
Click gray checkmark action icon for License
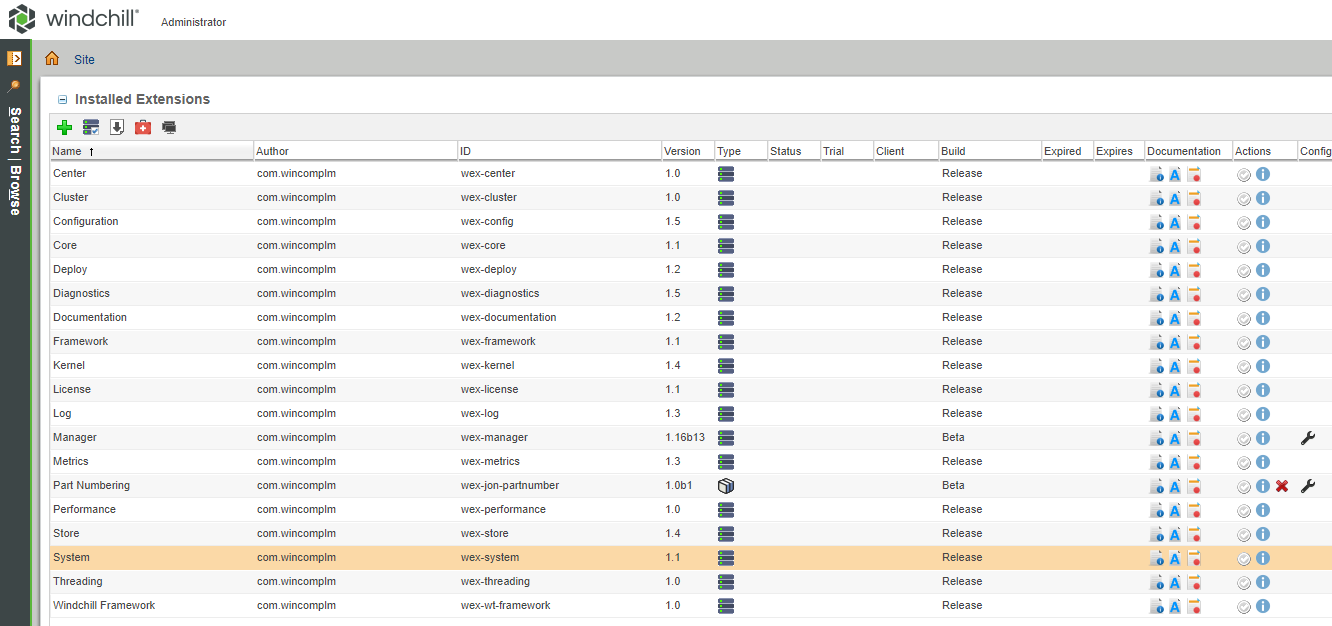[1244, 390]
